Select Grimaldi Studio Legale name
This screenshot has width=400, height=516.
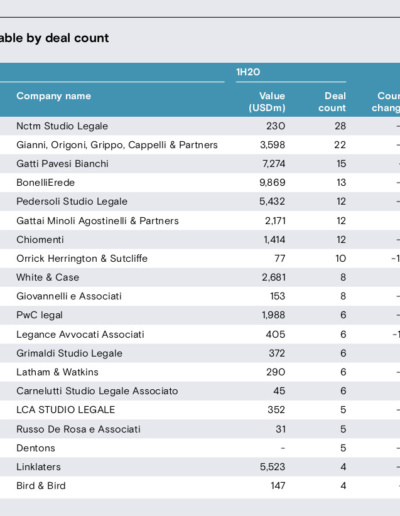[69, 353]
